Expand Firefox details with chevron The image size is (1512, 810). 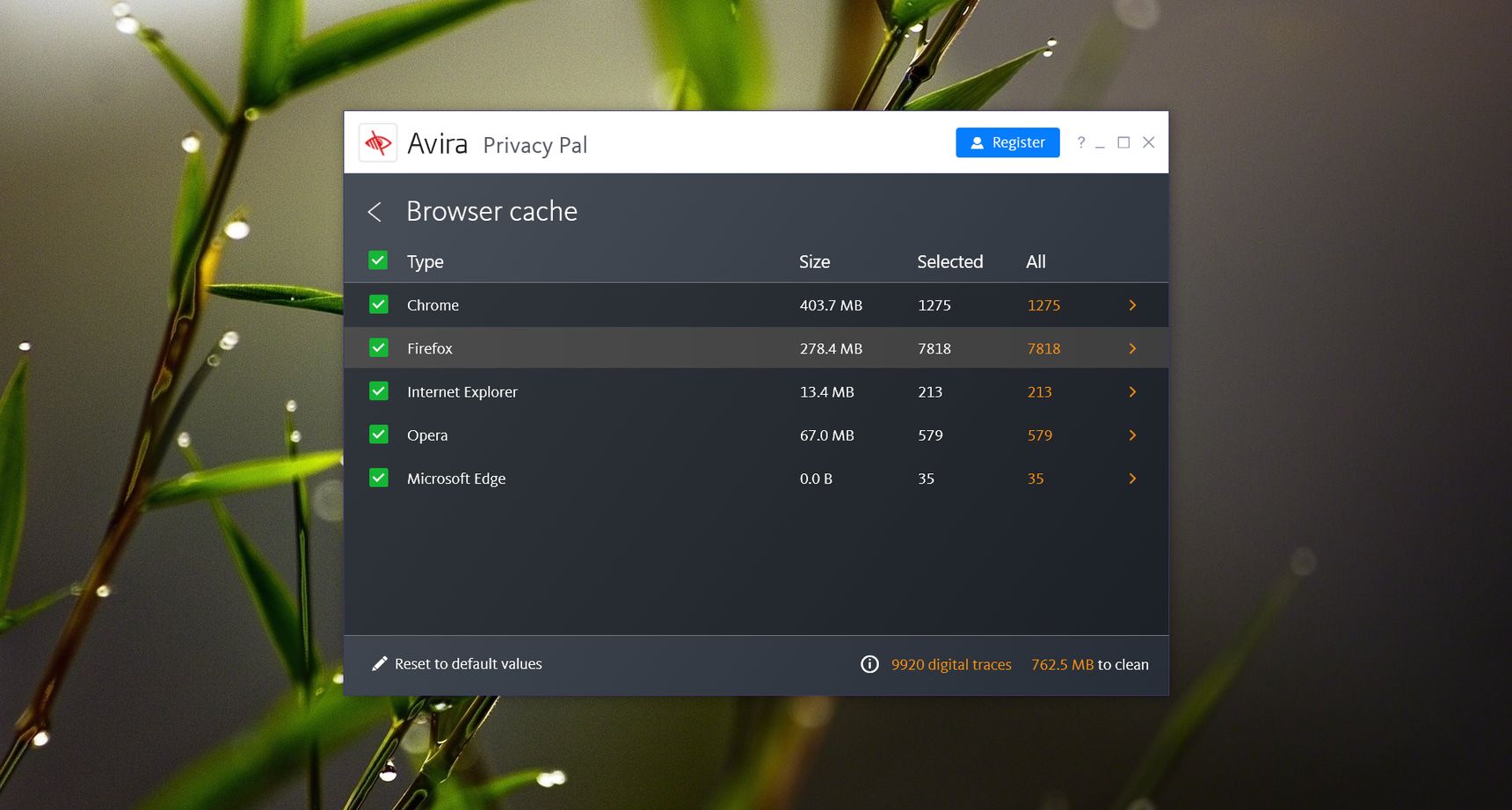[x=1132, y=348]
